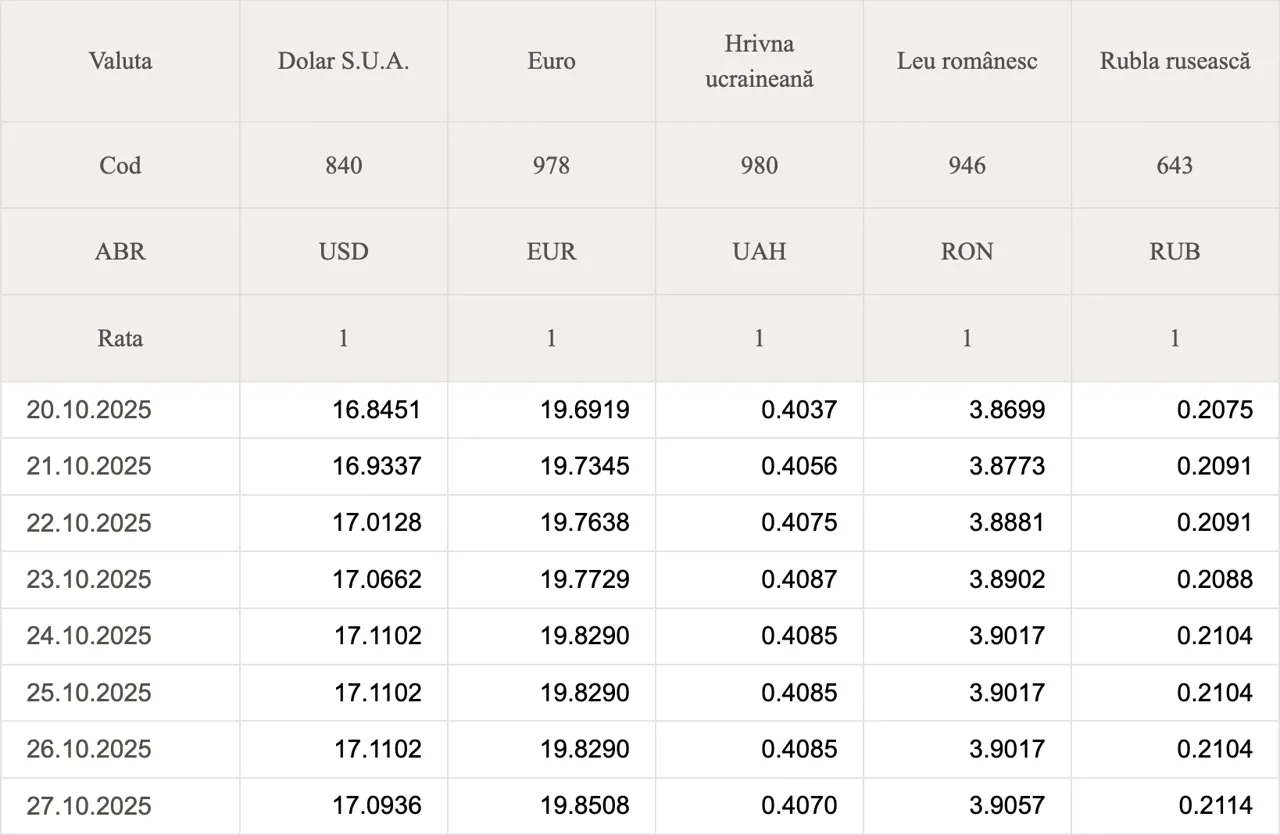The image size is (1280, 835).
Task: Click Euro rate 19.7345
Action: pos(585,467)
